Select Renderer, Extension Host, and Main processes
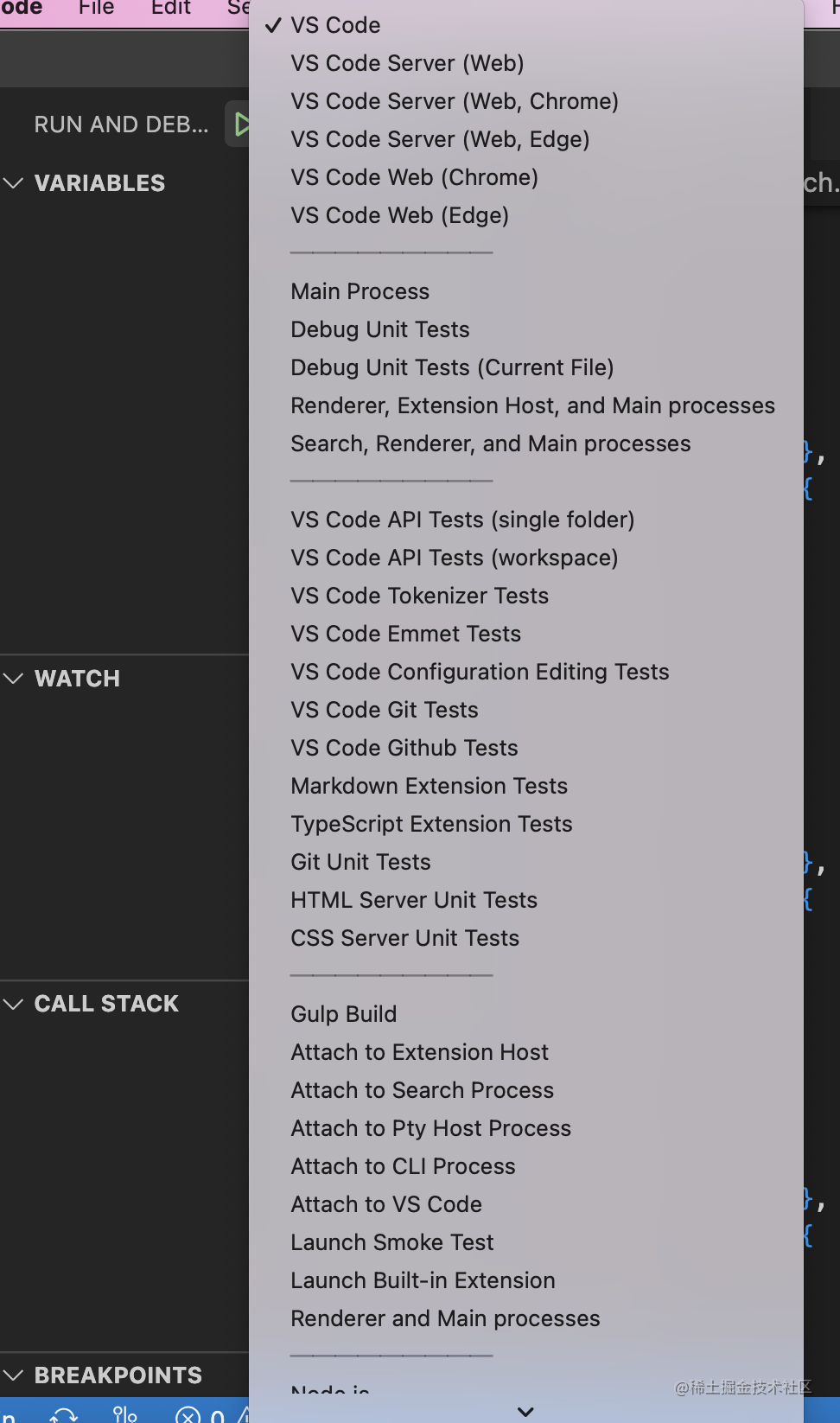The width and height of the screenshot is (840, 1423). tap(525, 405)
